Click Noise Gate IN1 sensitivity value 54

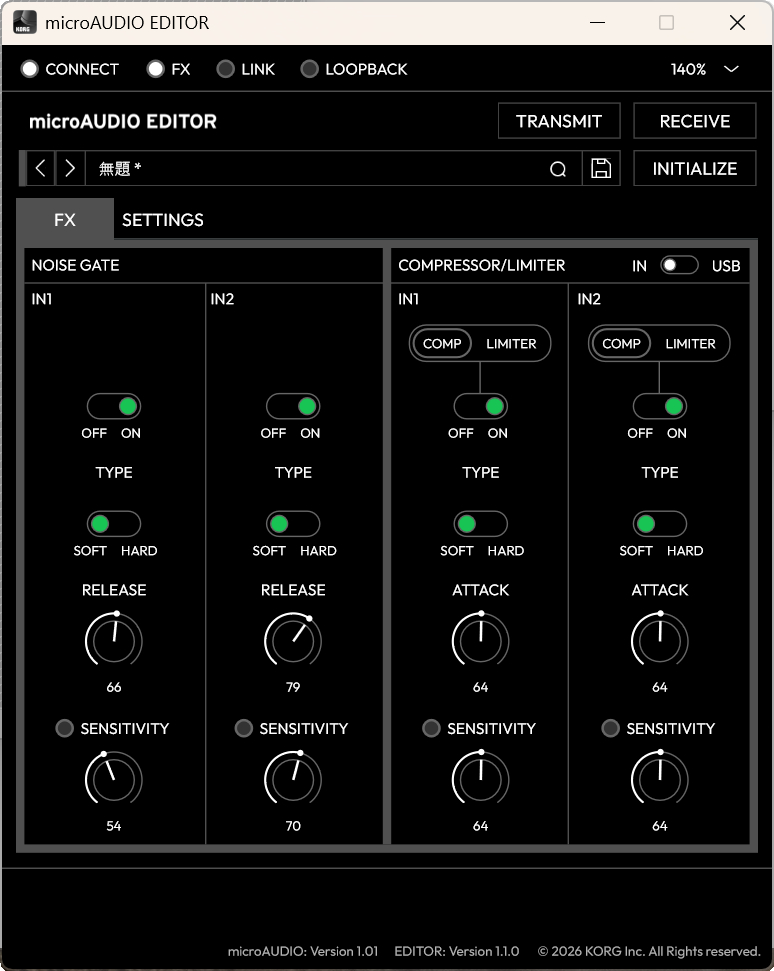[114, 826]
